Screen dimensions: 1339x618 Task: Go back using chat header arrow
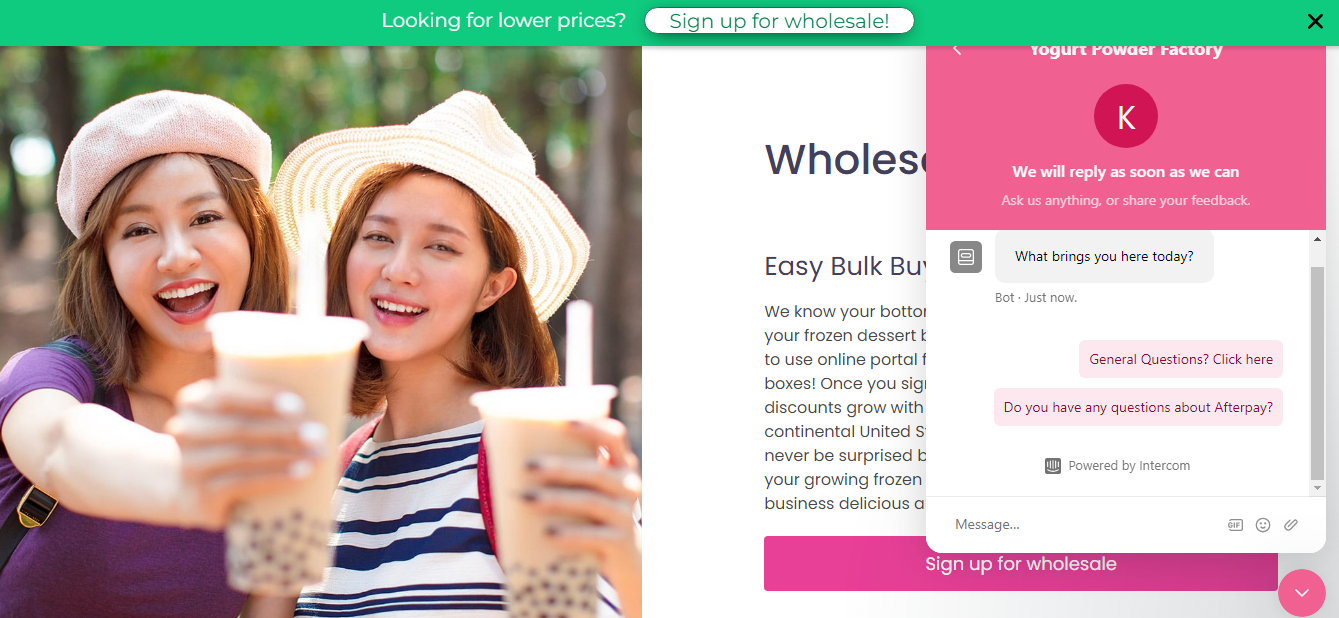957,50
